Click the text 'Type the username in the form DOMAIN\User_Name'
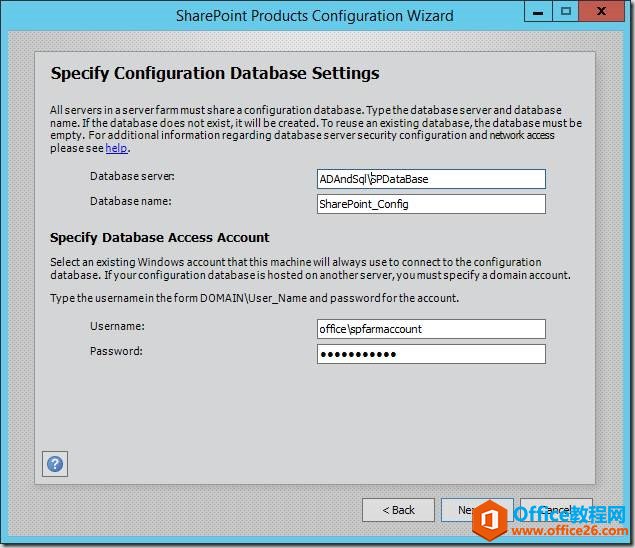Screen dimensions: 635x548 tap(179, 299)
